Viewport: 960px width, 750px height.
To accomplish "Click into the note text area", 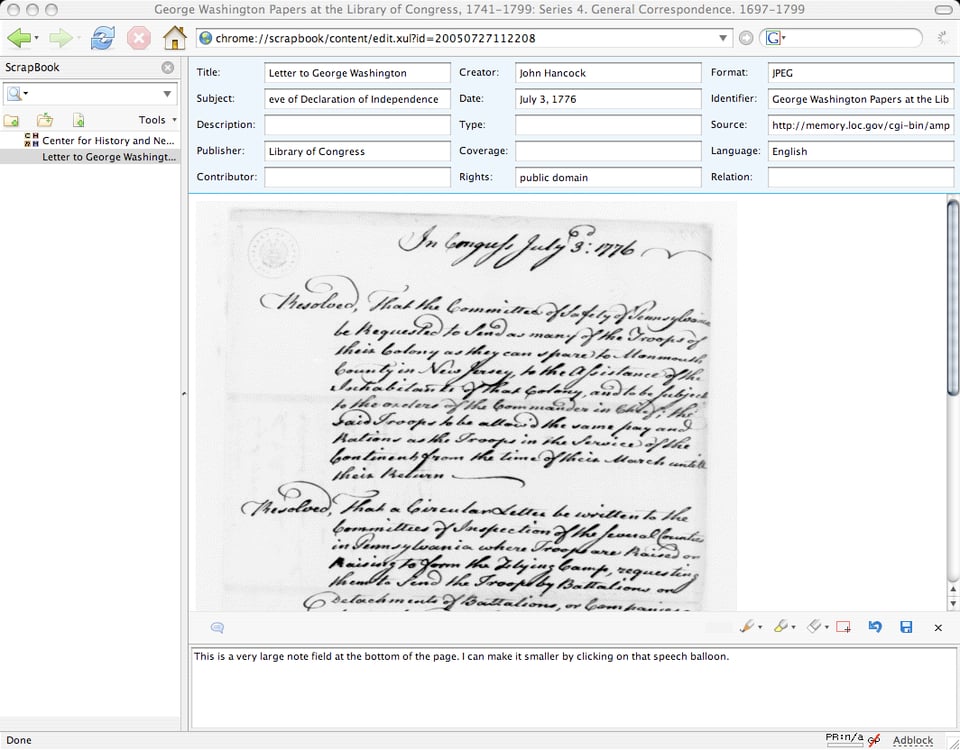I will (x=574, y=689).
